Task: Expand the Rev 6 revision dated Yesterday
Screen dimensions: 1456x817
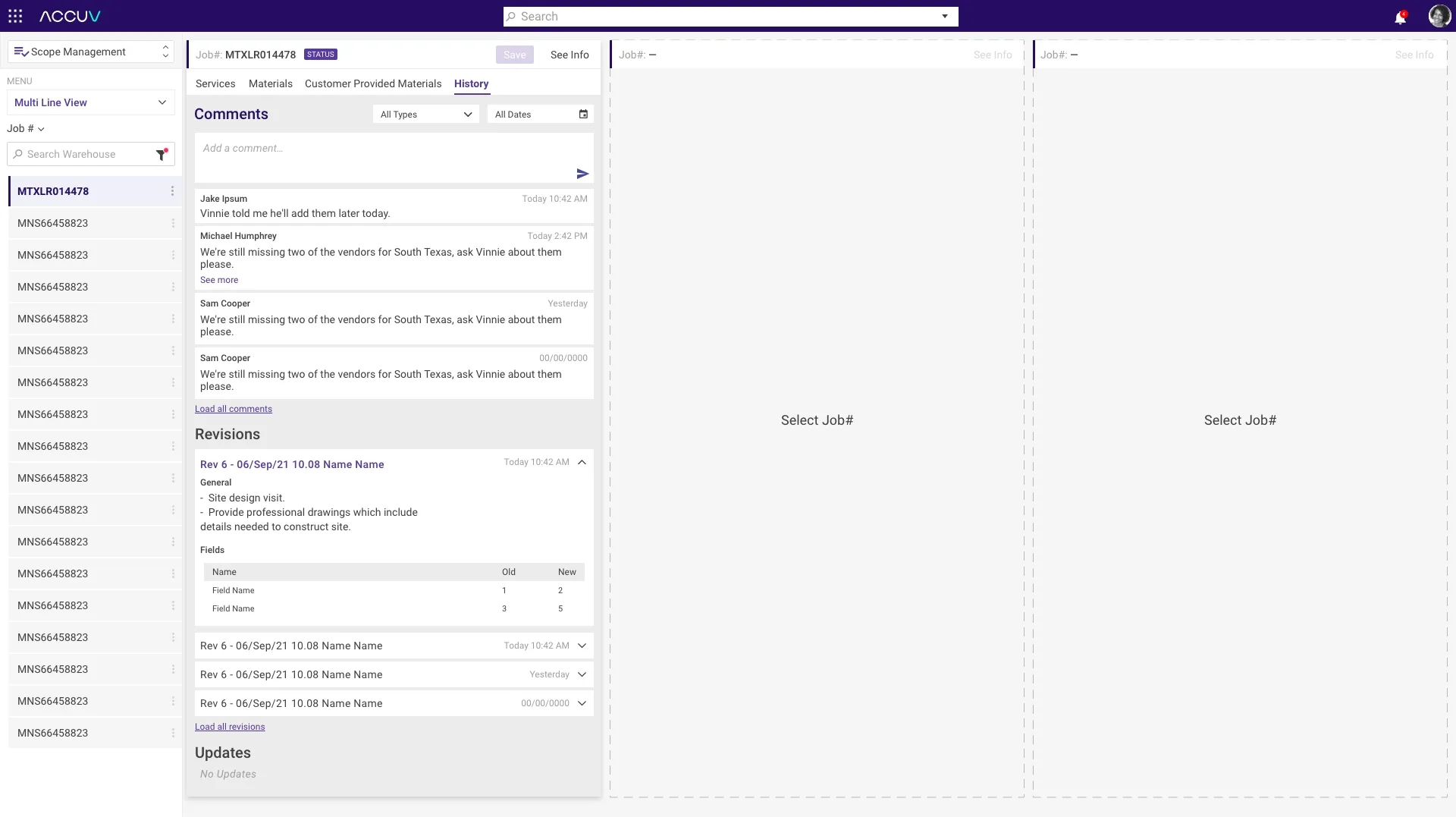Action: [582, 674]
